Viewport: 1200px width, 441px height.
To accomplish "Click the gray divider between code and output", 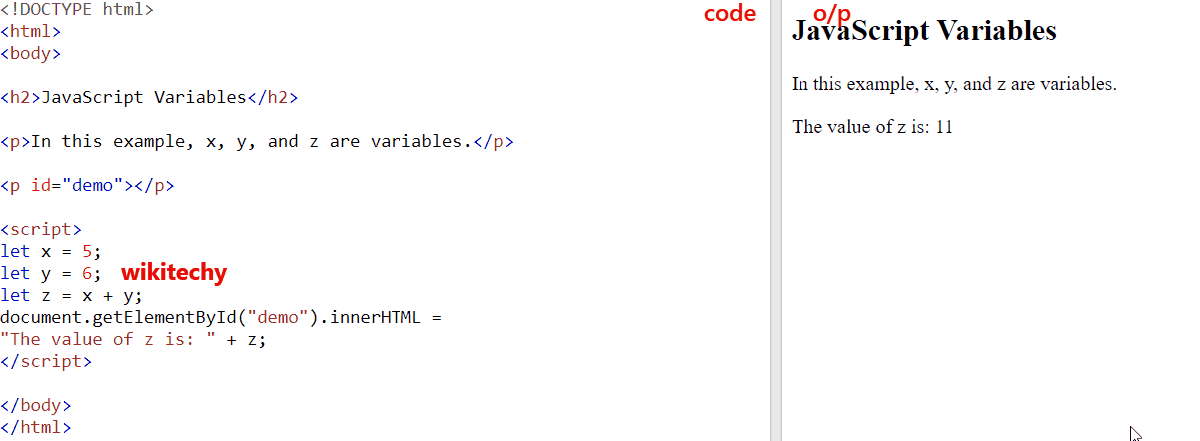I will coord(776,220).
